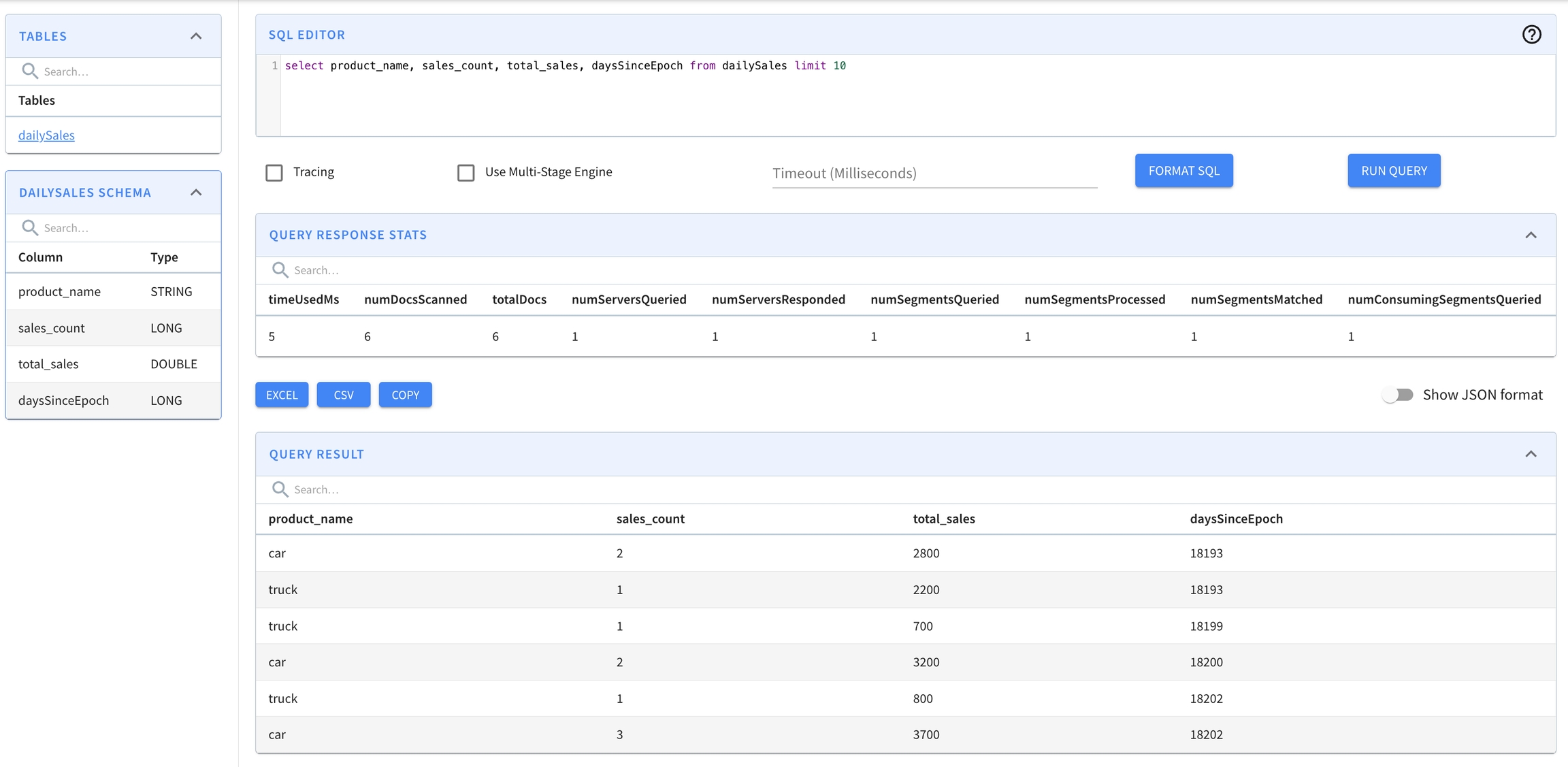
Task: Focus the Timeout (Milliseconds) field
Action: pyautogui.click(x=934, y=173)
